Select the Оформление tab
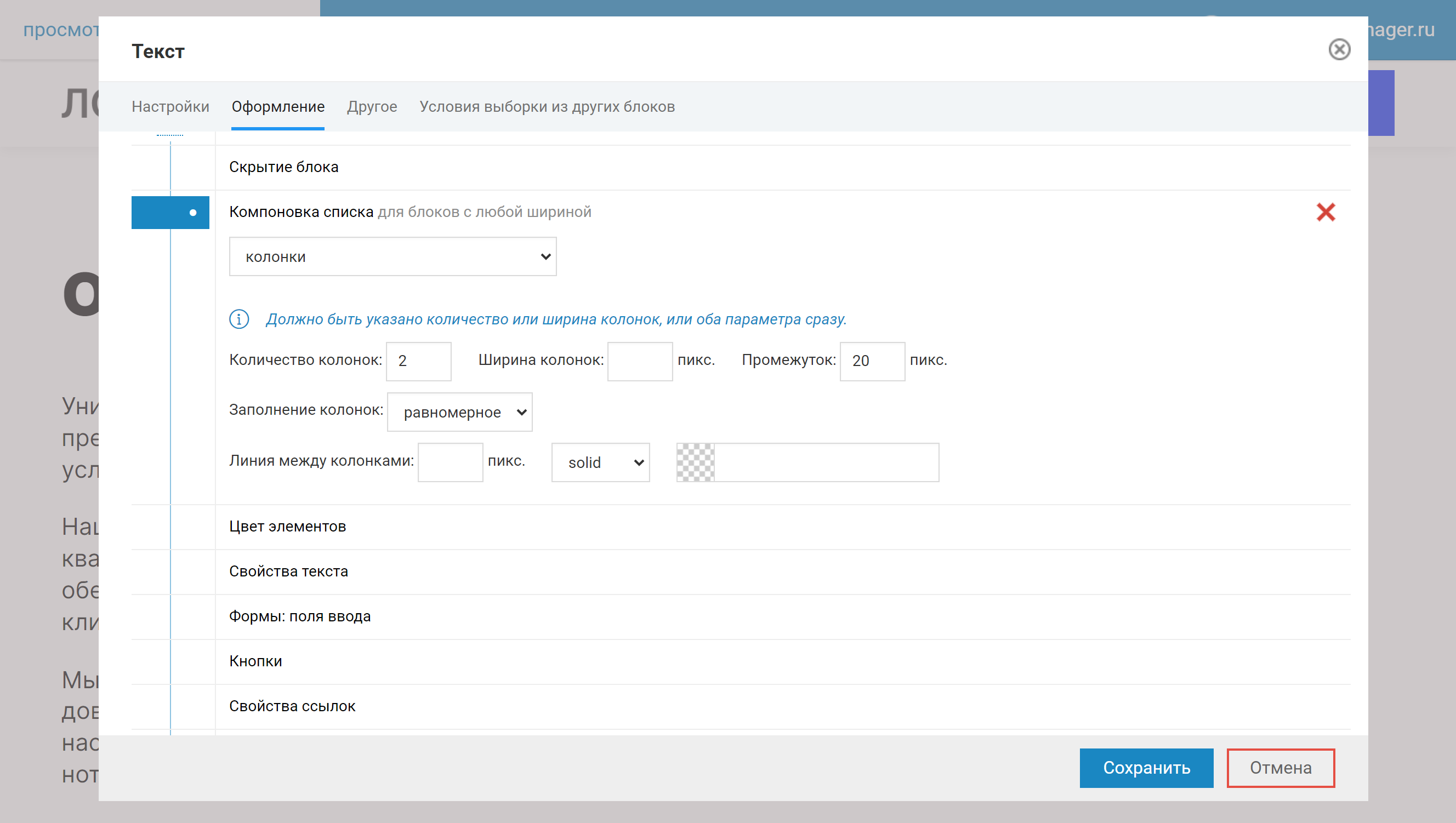 277,106
